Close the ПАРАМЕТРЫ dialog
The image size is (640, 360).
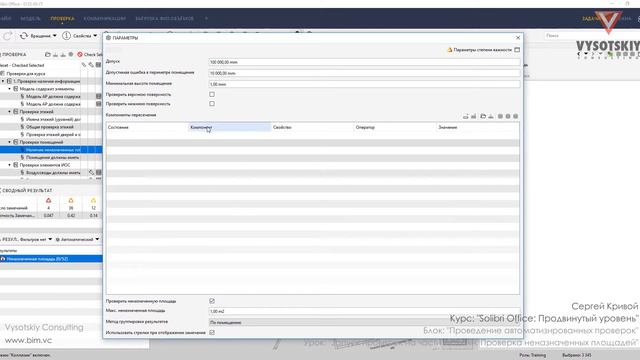coord(518,38)
